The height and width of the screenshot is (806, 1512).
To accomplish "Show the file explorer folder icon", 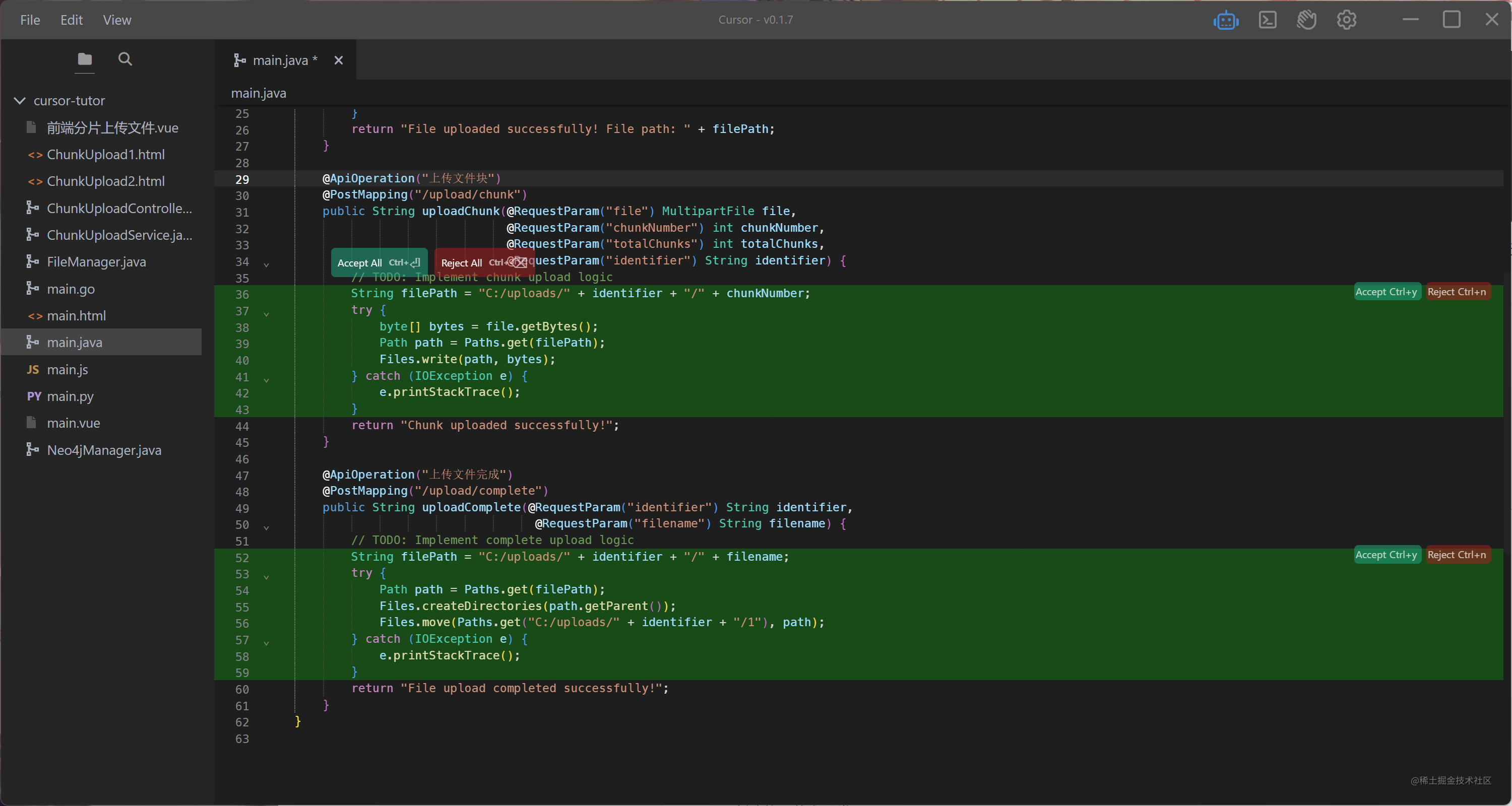I will [85, 59].
